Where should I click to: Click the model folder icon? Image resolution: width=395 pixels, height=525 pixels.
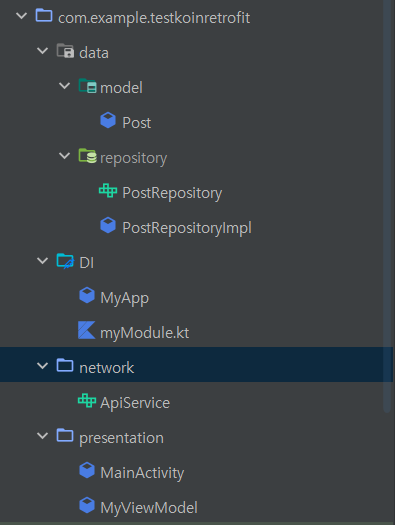coord(88,86)
